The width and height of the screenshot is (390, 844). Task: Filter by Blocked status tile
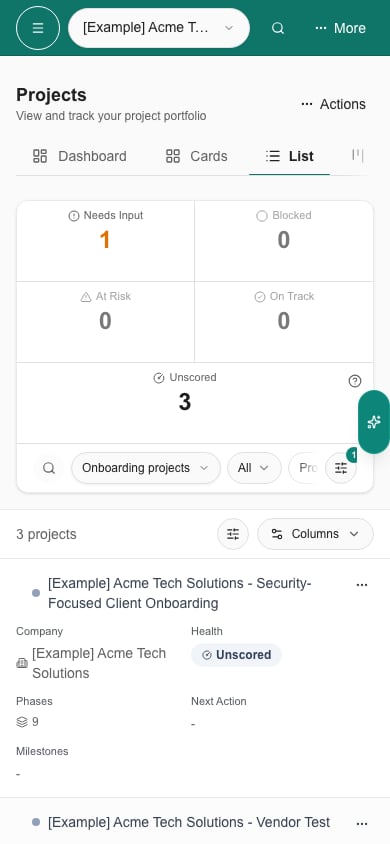coord(284,241)
